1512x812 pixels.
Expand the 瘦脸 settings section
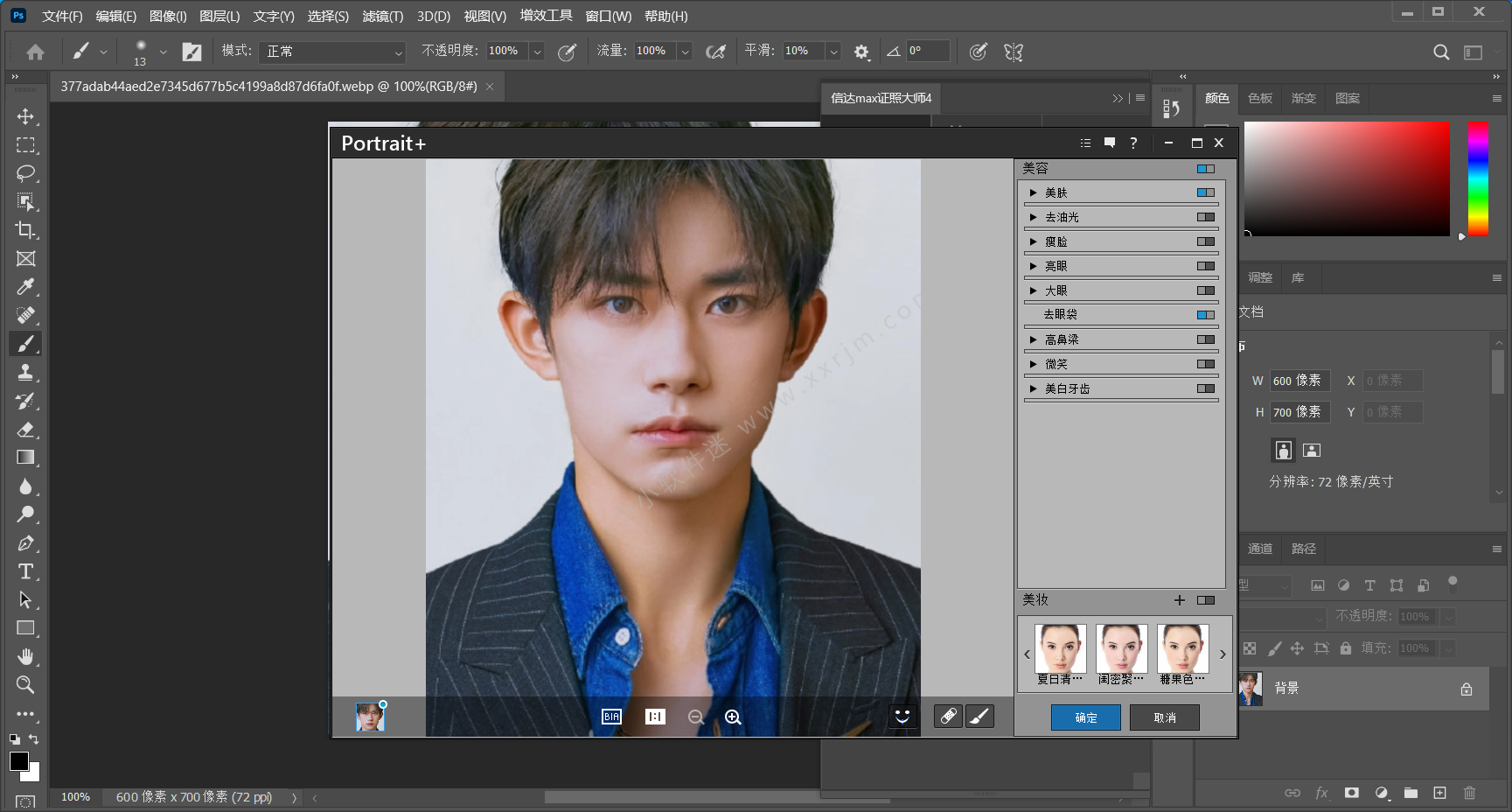coord(1033,241)
